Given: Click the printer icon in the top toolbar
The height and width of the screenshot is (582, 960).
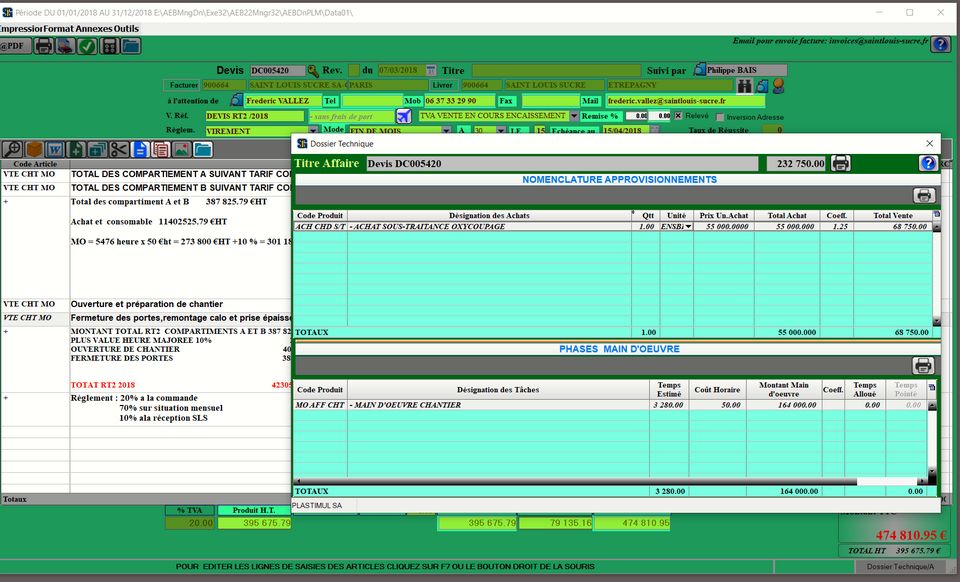Looking at the screenshot, I should tap(43, 46).
